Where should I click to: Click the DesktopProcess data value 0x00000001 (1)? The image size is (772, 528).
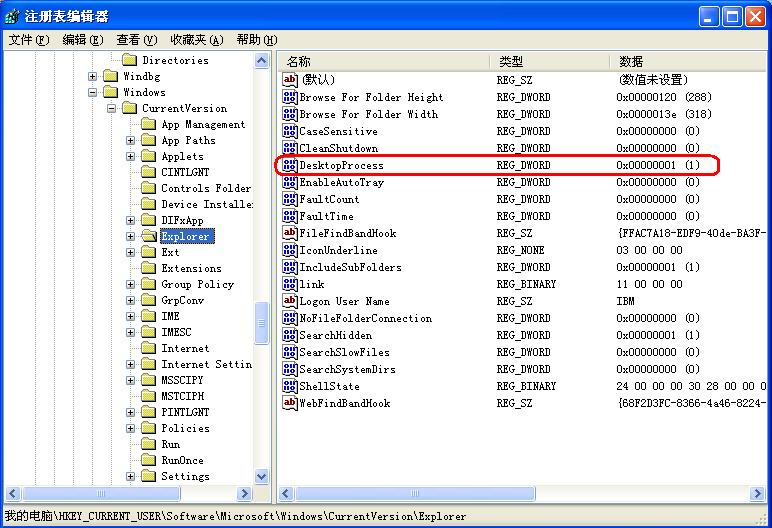pos(658,165)
